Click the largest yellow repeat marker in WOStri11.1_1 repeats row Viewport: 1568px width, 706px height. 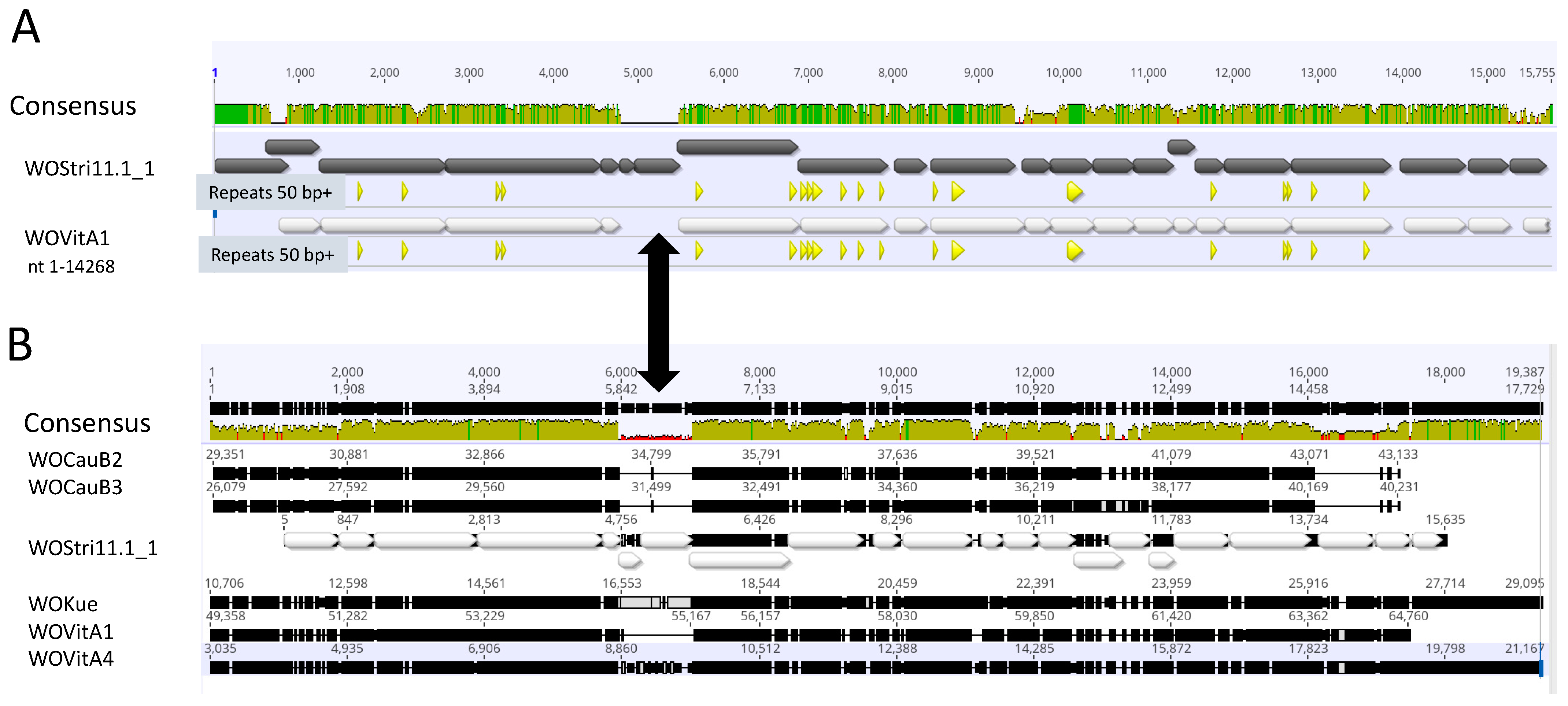click(1075, 192)
